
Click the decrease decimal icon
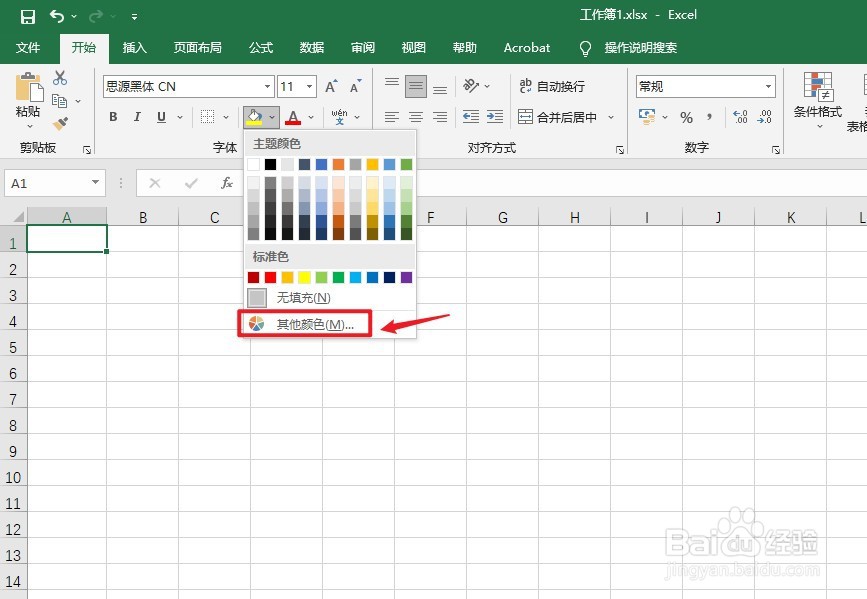pos(765,117)
